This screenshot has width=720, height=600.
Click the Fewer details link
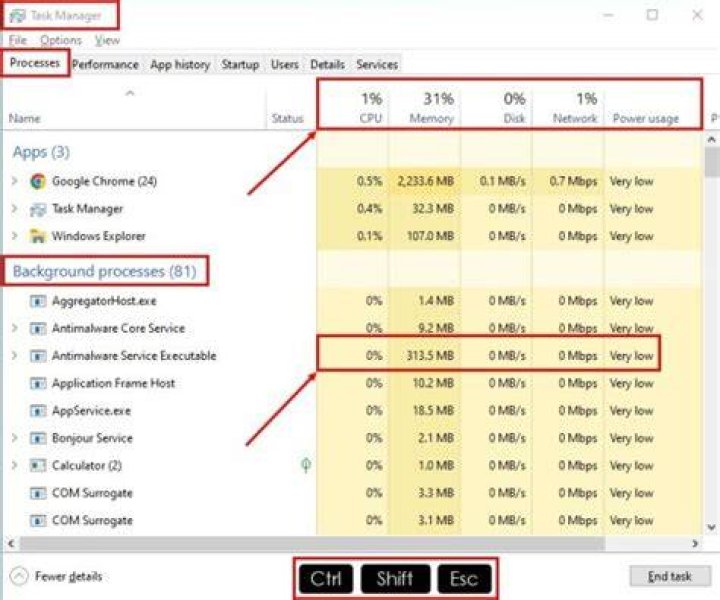68,577
